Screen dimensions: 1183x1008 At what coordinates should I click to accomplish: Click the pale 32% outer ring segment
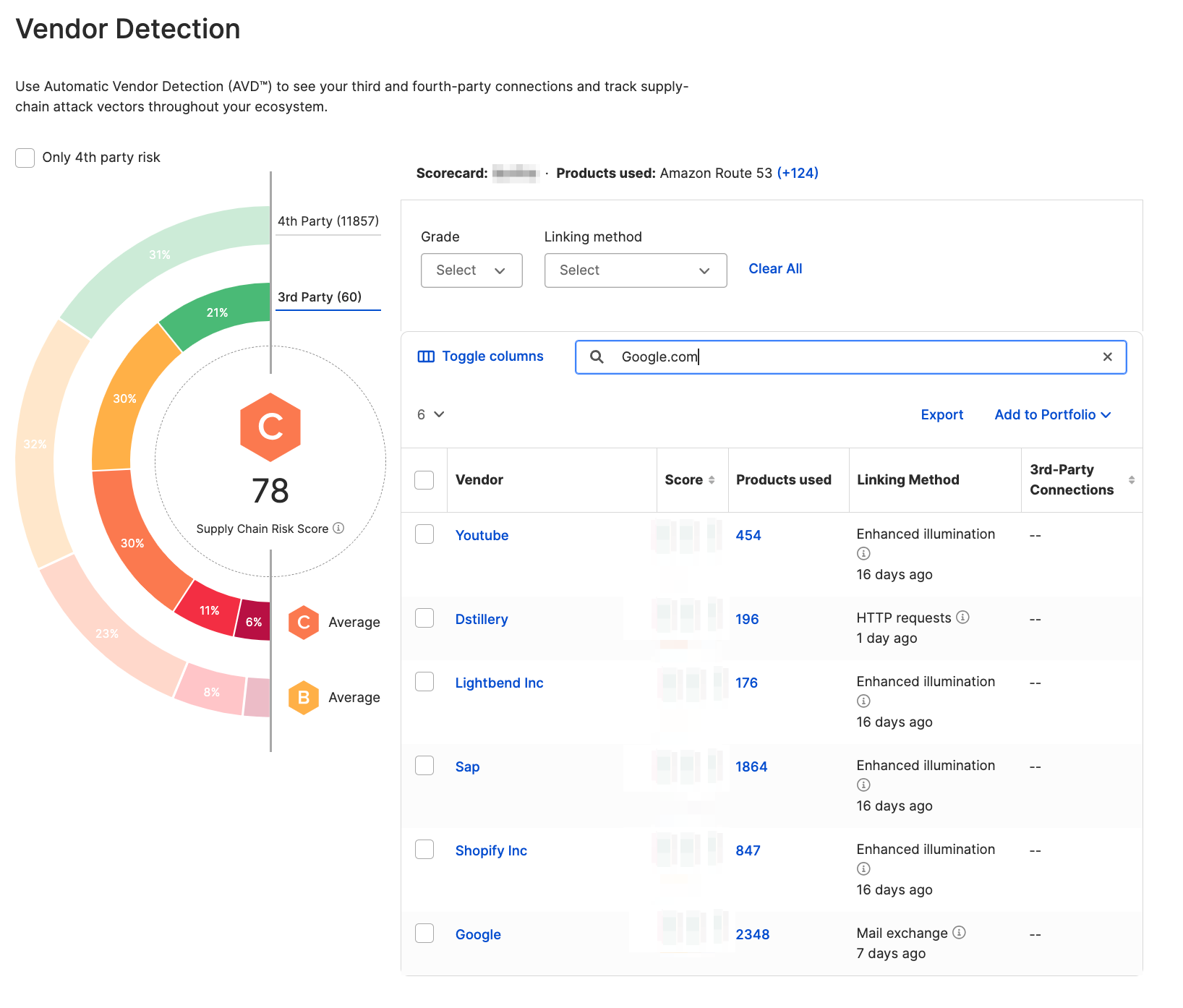tap(35, 444)
